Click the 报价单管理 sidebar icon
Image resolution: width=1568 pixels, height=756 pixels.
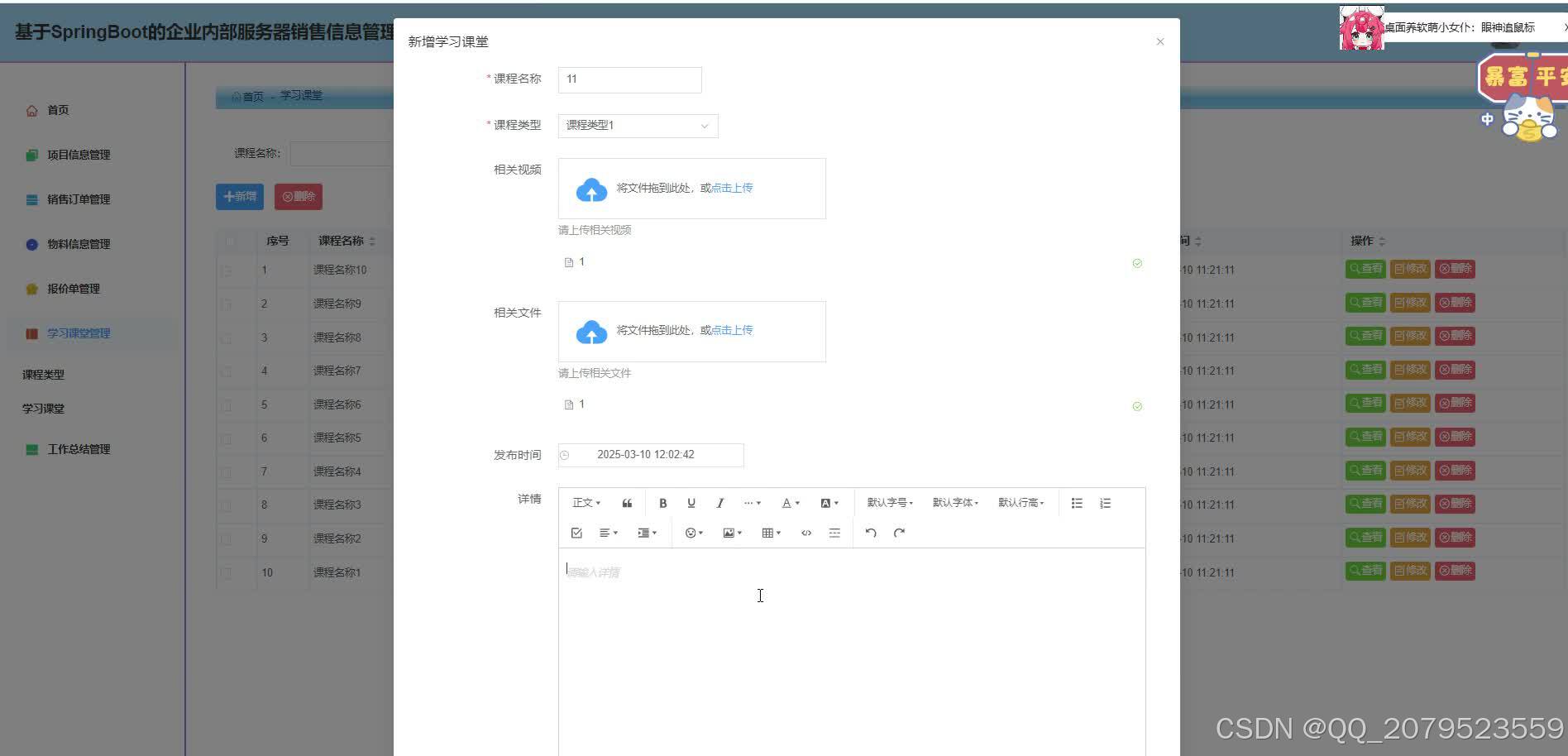(x=31, y=289)
